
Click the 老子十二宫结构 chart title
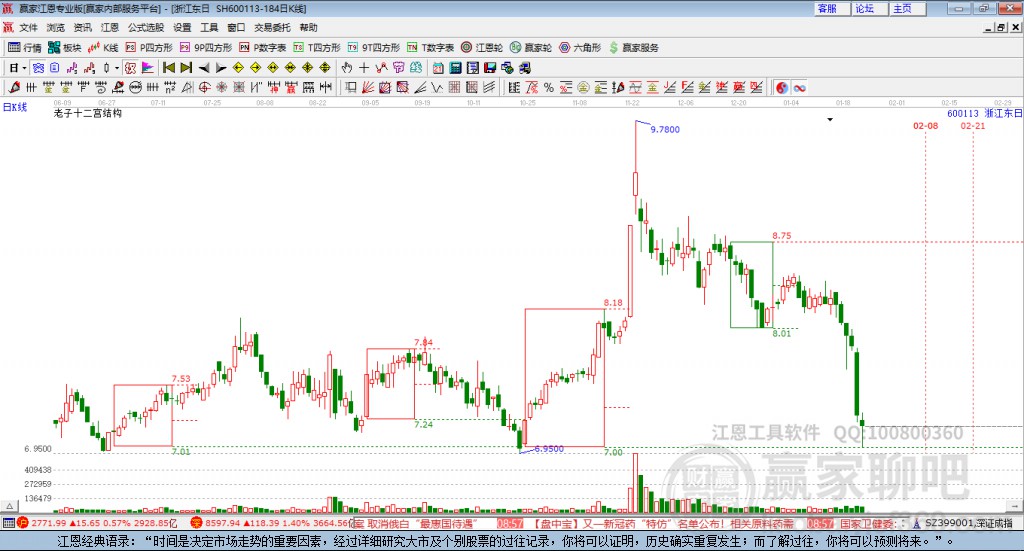point(88,113)
